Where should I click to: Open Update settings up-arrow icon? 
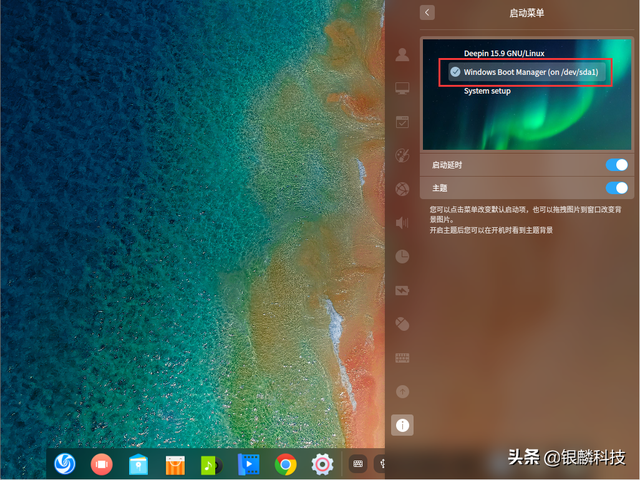(x=402, y=391)
